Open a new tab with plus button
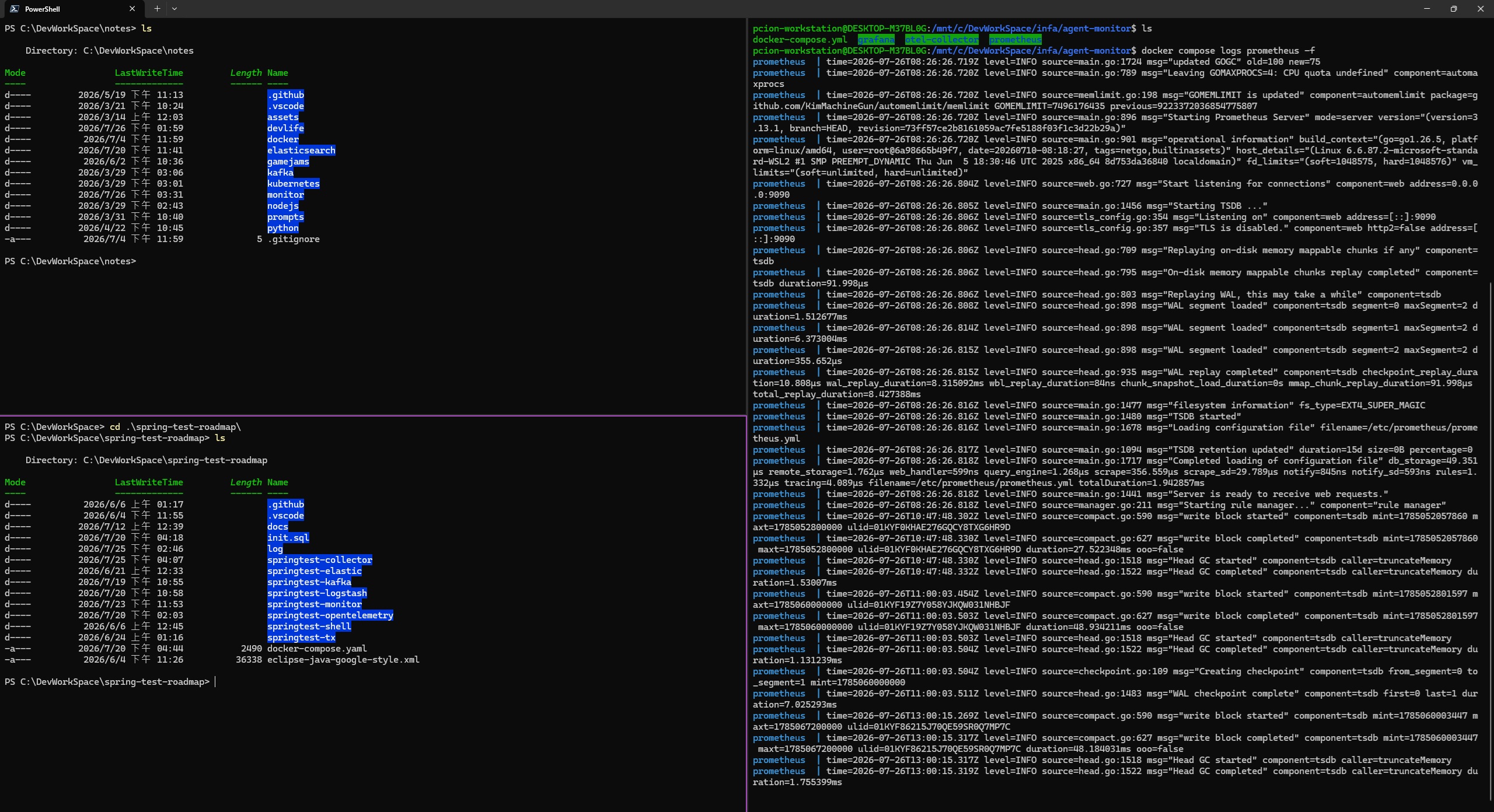Screen dimensions: 1494x812 (x=157, y=9)
